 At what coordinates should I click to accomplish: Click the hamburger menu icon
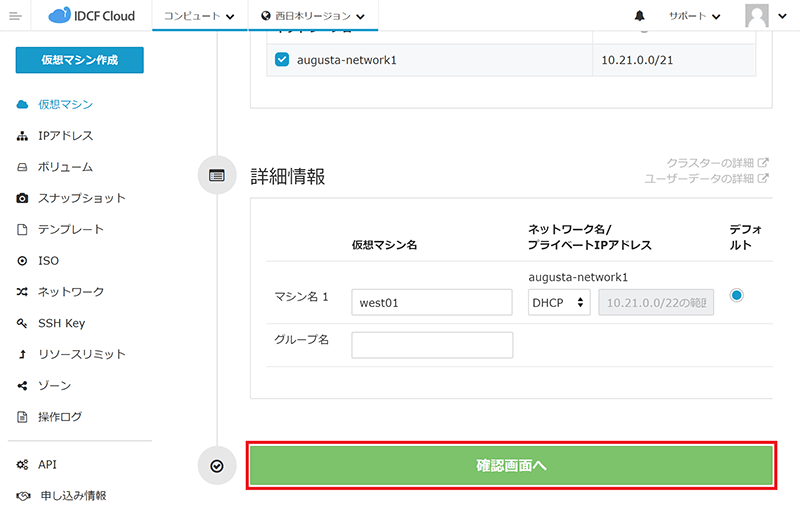coord(15,16)
